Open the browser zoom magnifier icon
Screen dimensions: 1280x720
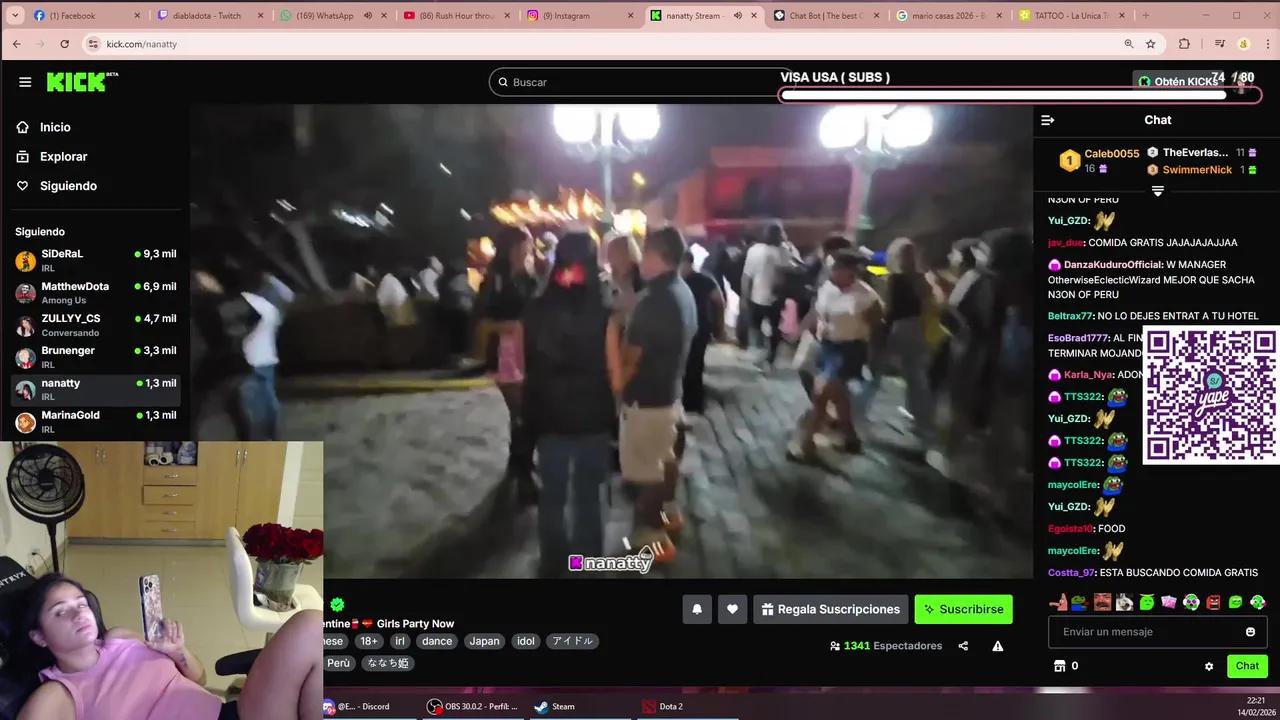click(1129, 44)
